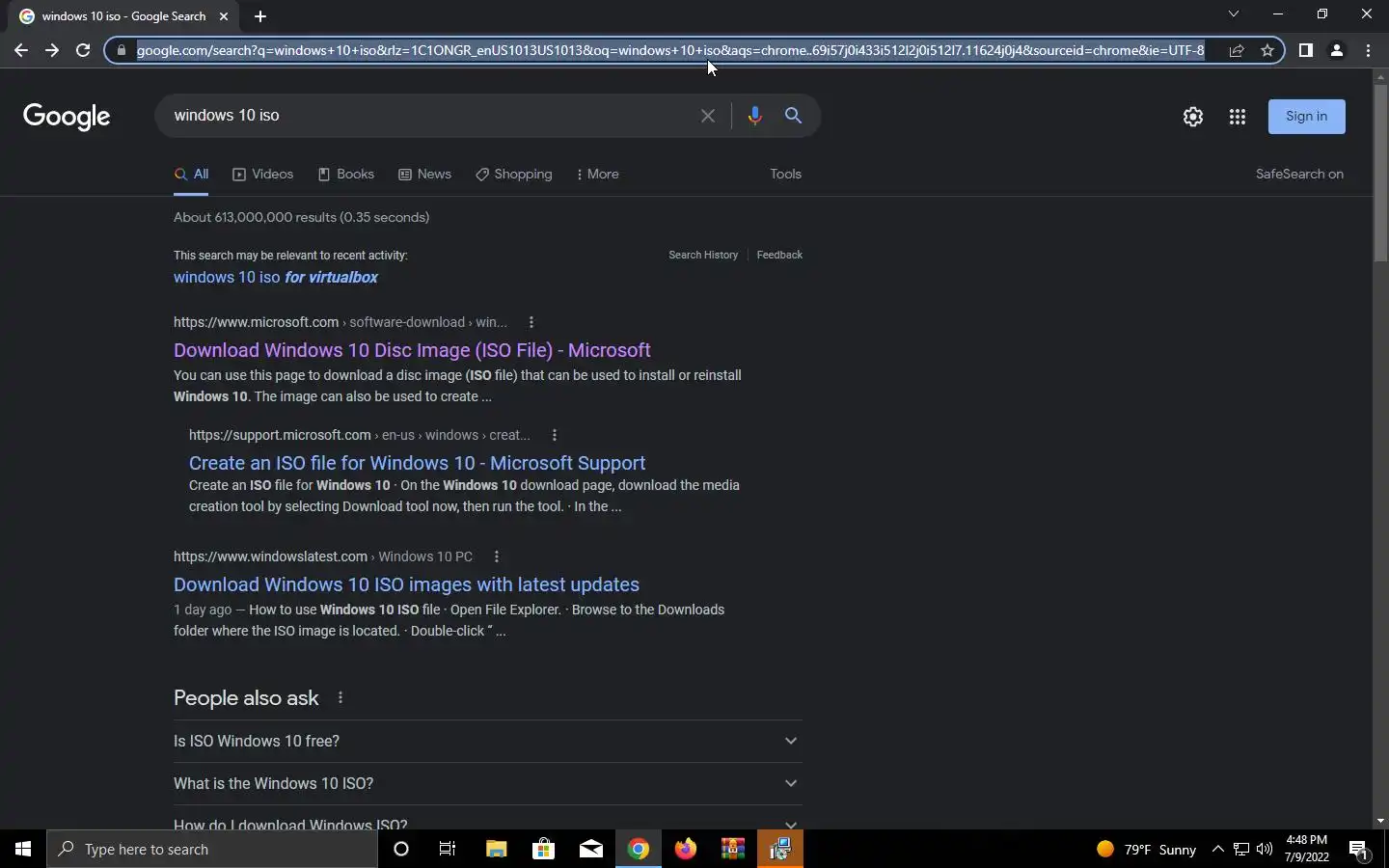
Task: Open a new browser tab
Action: pyautogui.click(x=259, y=16)
